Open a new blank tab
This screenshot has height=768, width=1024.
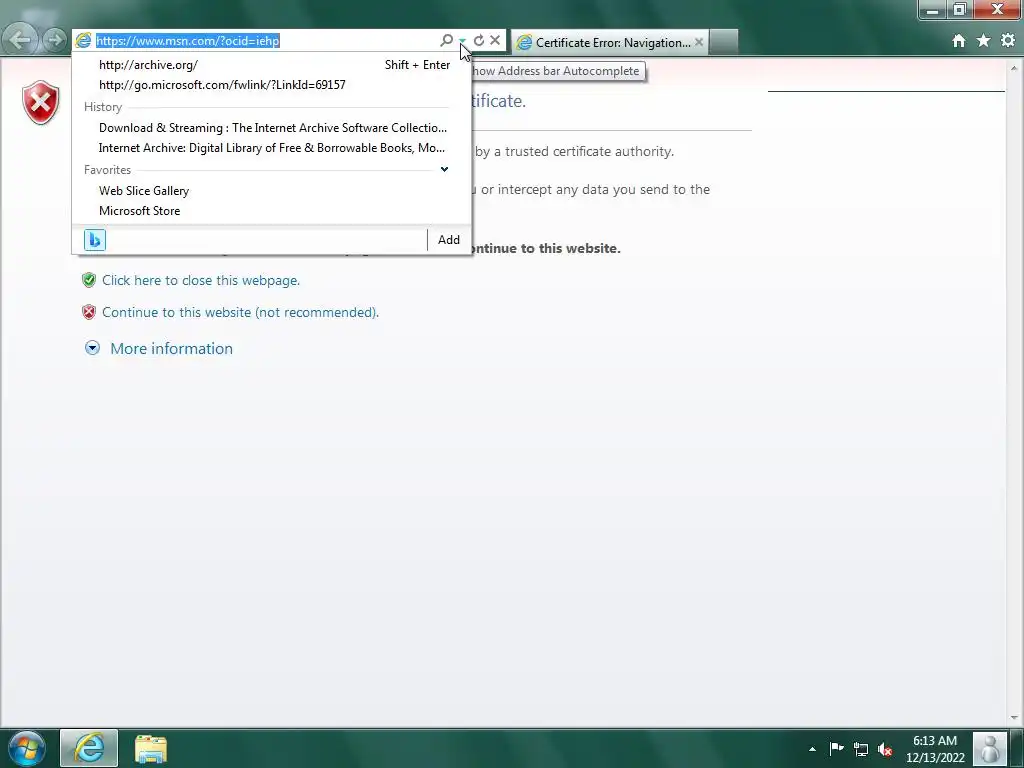pos(724,42)
